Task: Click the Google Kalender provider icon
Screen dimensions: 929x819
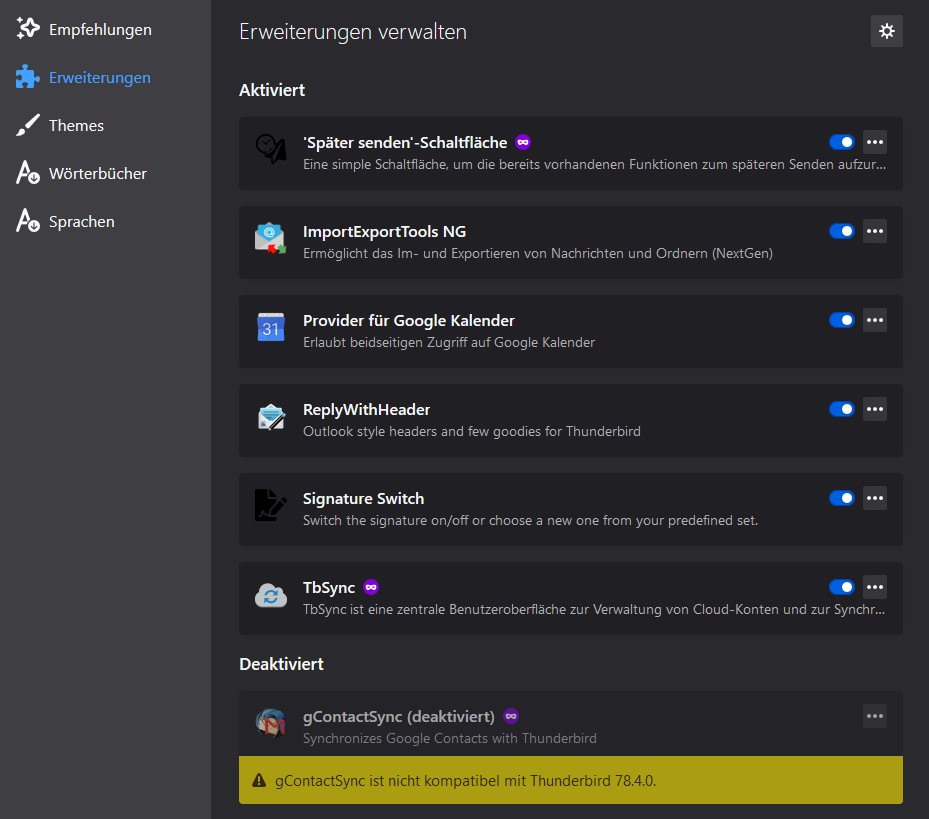Action: click(271, 327)
